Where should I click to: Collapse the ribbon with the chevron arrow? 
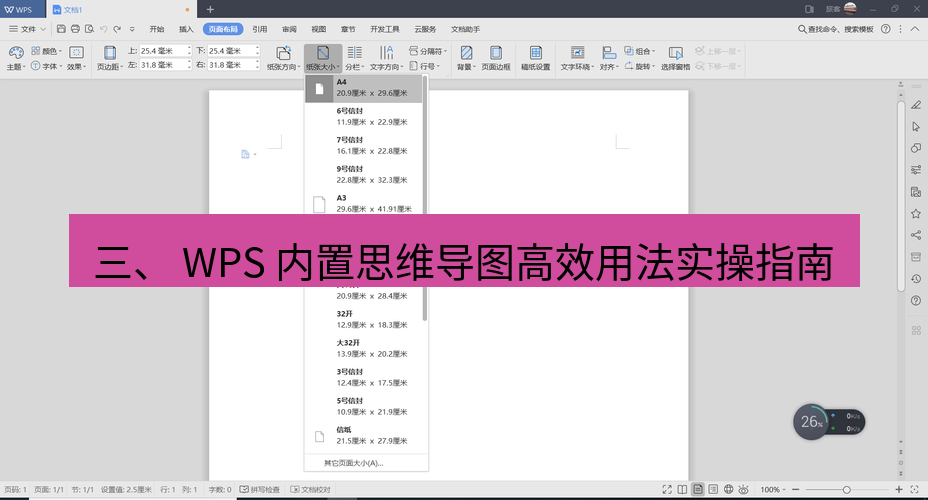pos(914,28)
